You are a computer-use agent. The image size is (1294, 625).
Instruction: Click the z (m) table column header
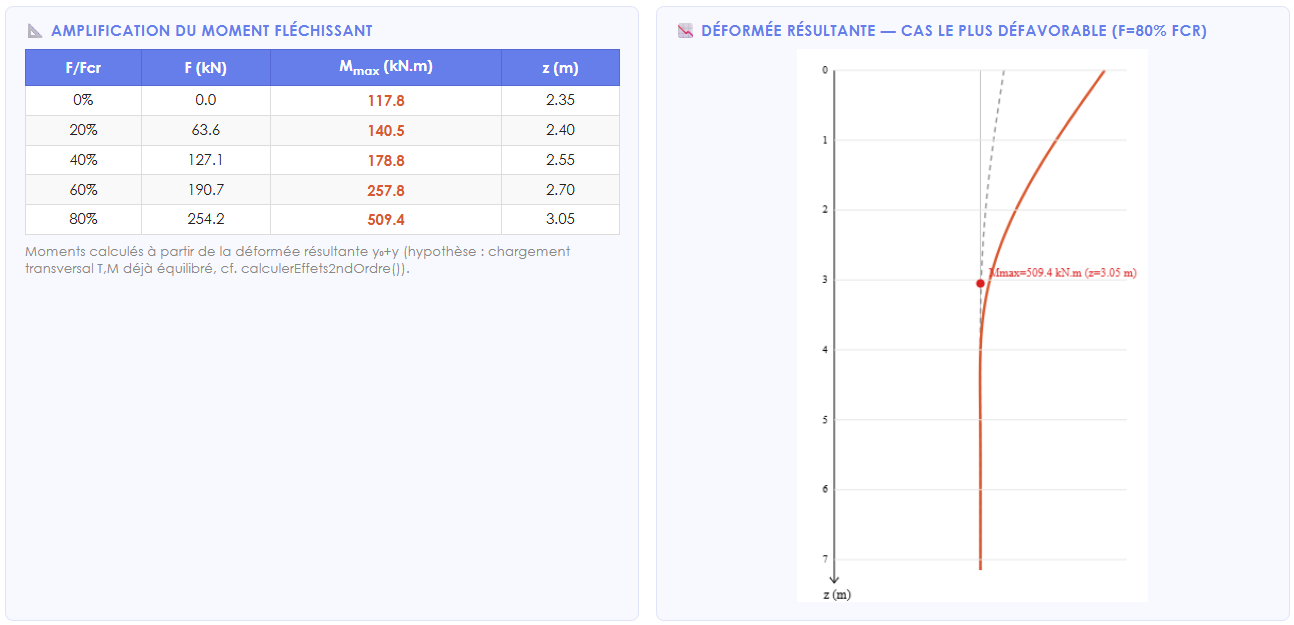pos(560,68)
